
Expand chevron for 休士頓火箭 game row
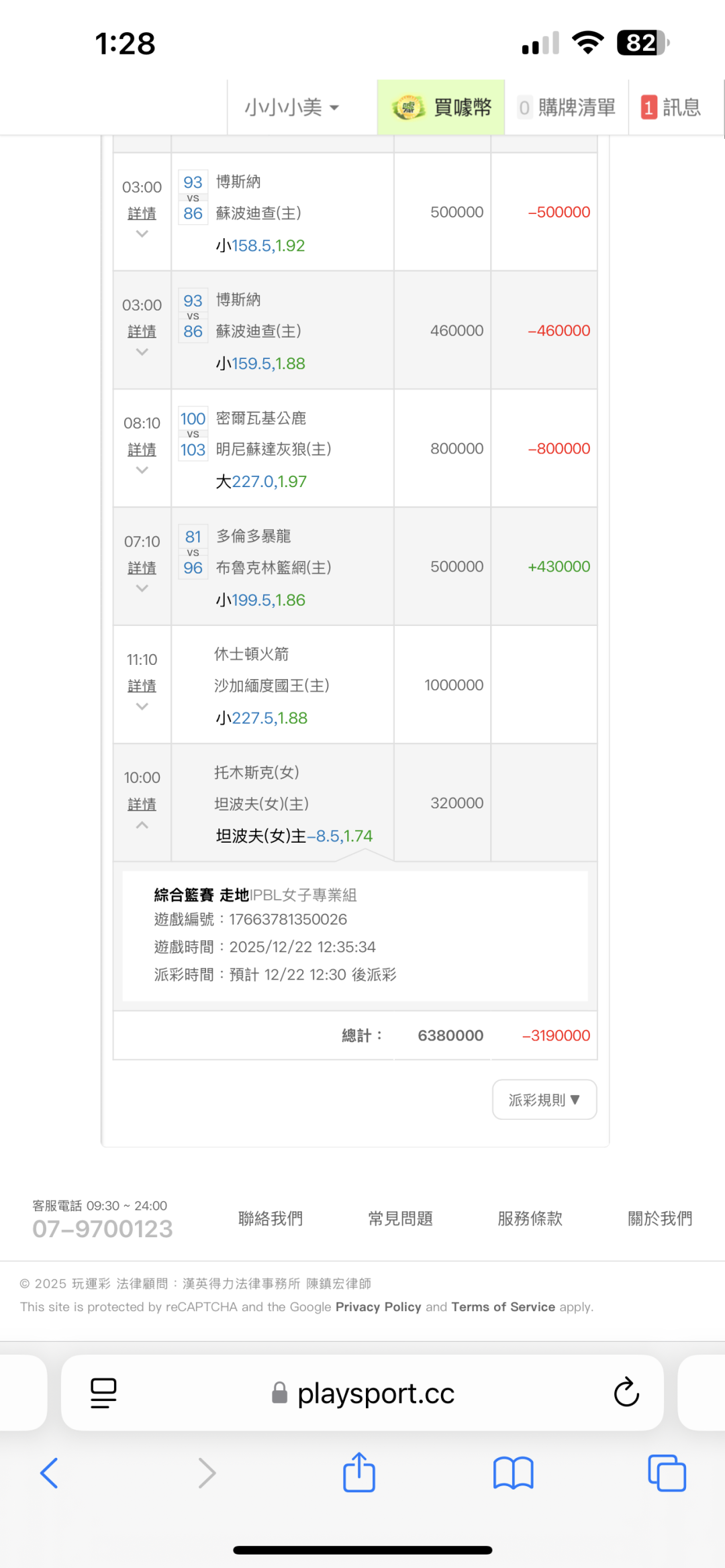(x=142, y=707)
